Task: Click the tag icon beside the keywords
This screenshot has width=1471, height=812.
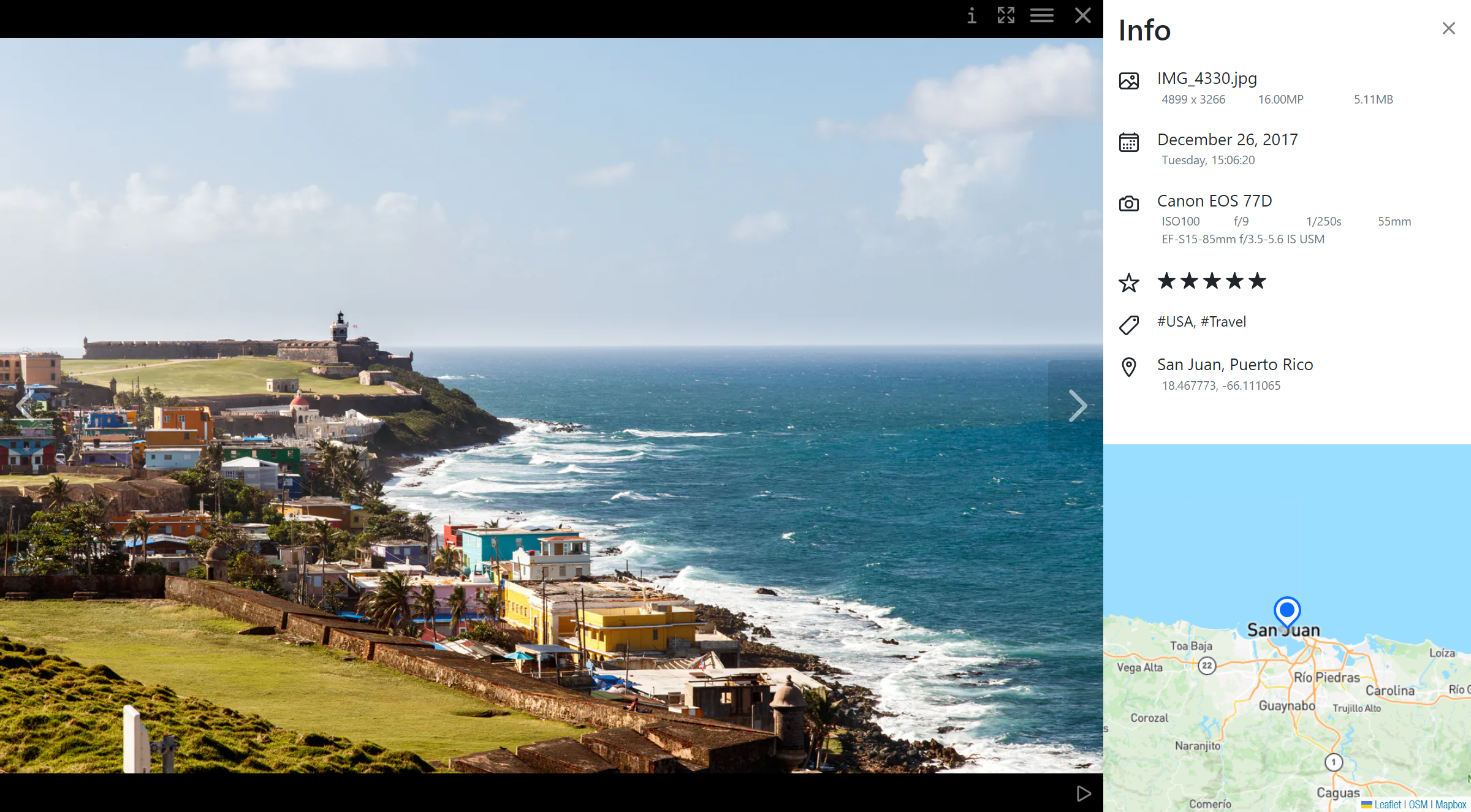Action: (1128, 325)
